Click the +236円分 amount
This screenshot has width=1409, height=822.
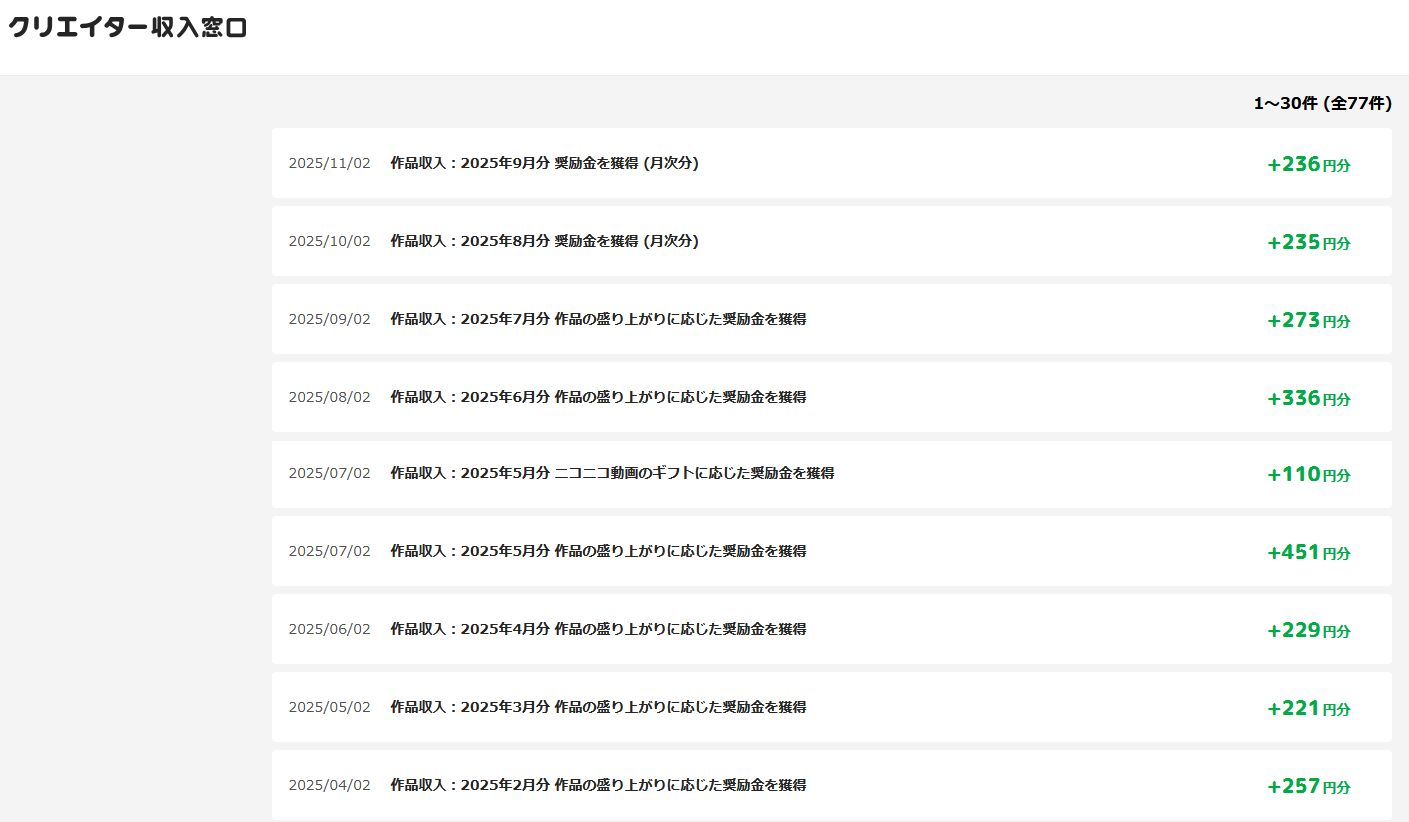tap(1308, 164)
